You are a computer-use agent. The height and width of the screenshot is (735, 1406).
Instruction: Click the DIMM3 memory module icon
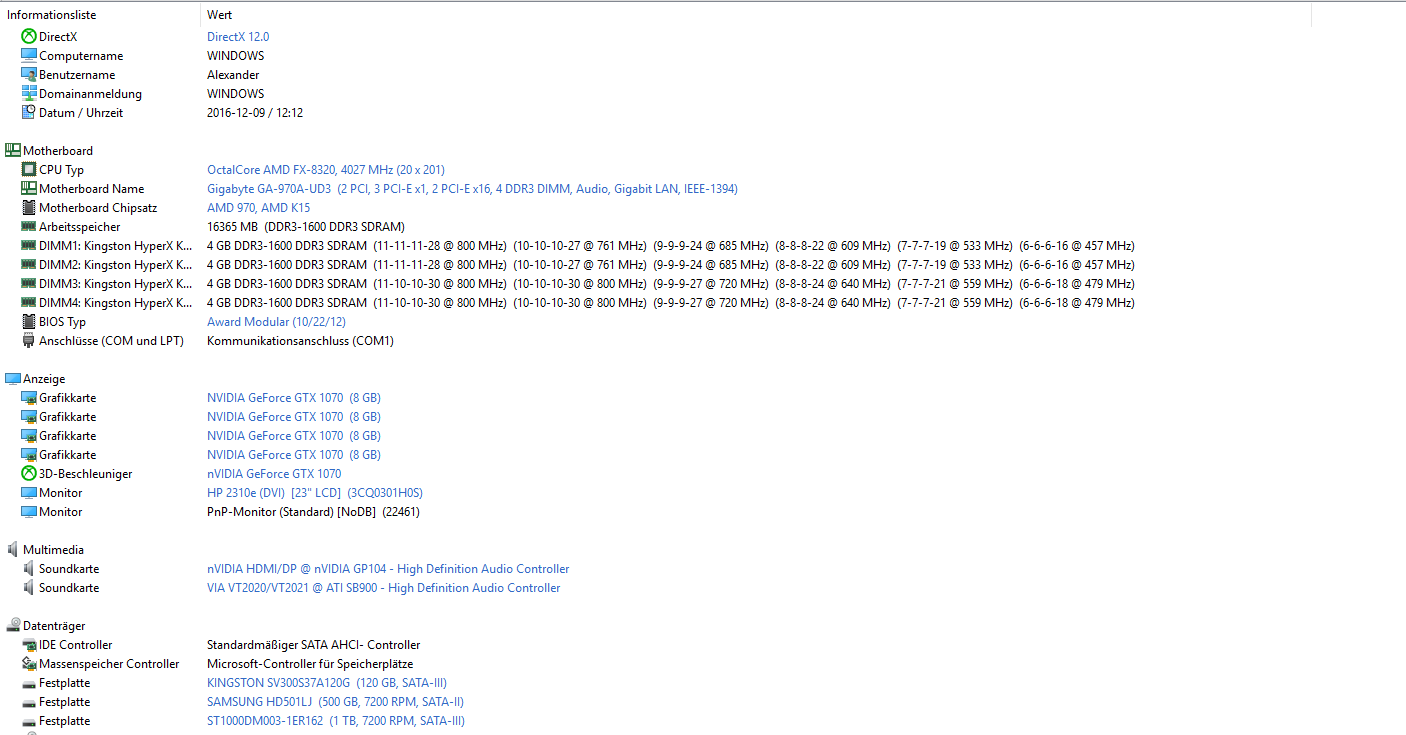(29, 284)
